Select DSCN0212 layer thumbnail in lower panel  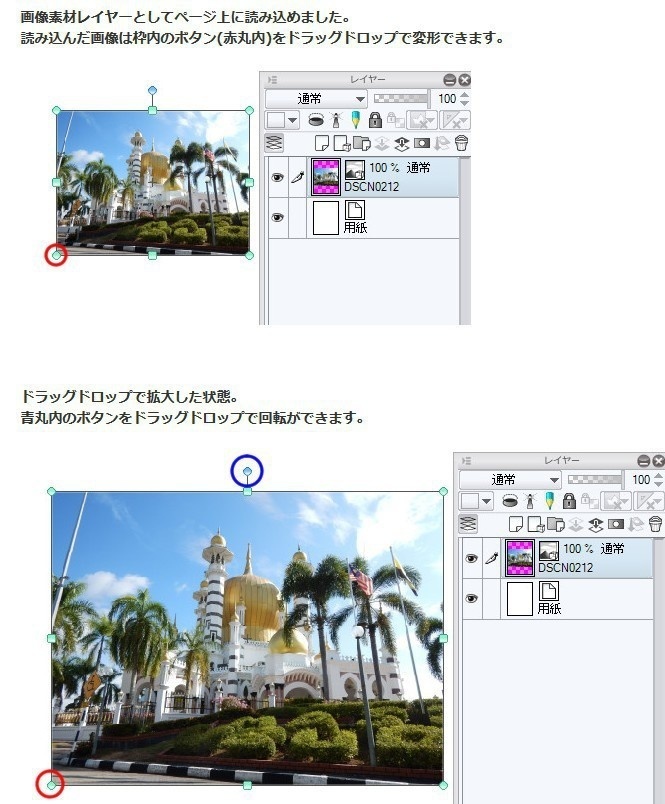pos(519,558)
